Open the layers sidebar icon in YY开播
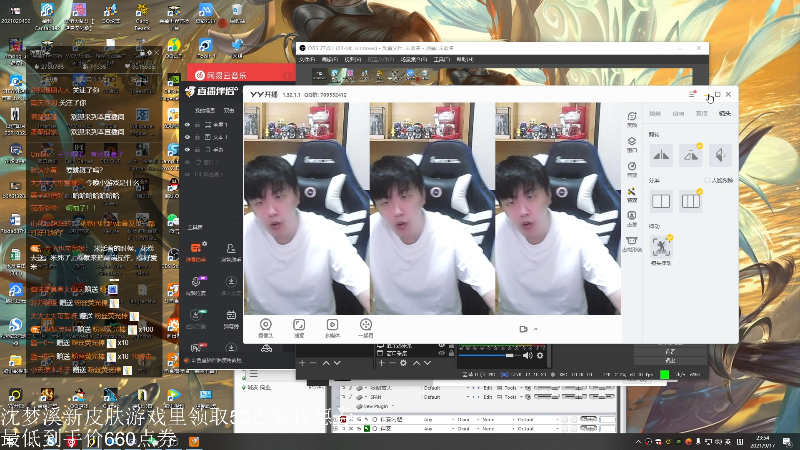Image resolution: width=800 pixels, height=450 pixels. point(632,142)
